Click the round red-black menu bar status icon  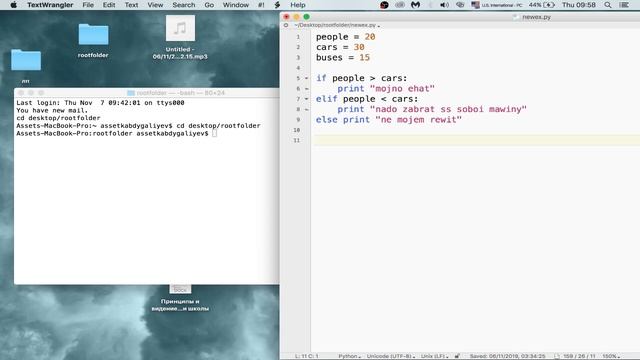click(384, 5)
